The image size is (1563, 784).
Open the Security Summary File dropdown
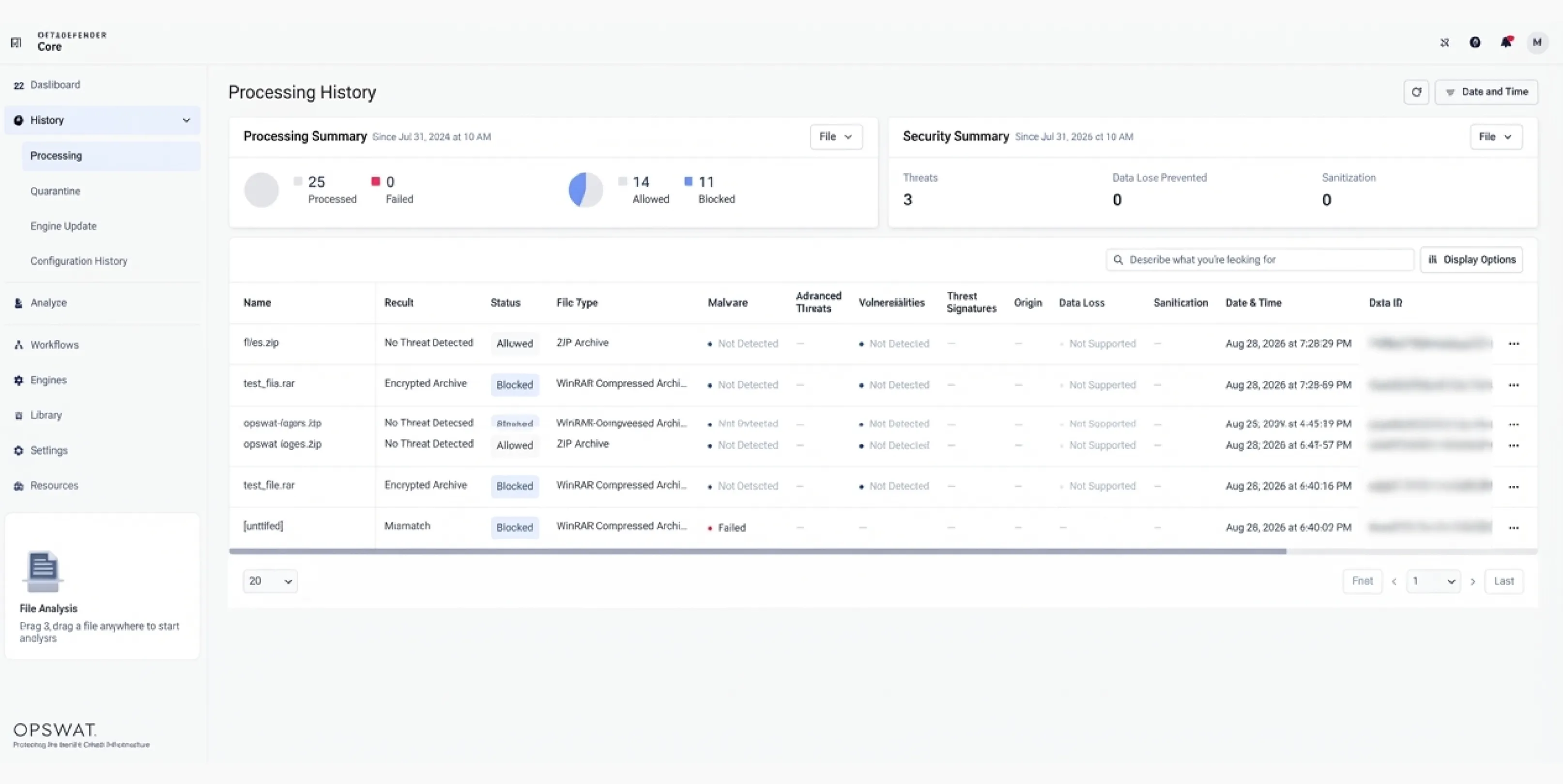pos(1496,136)
